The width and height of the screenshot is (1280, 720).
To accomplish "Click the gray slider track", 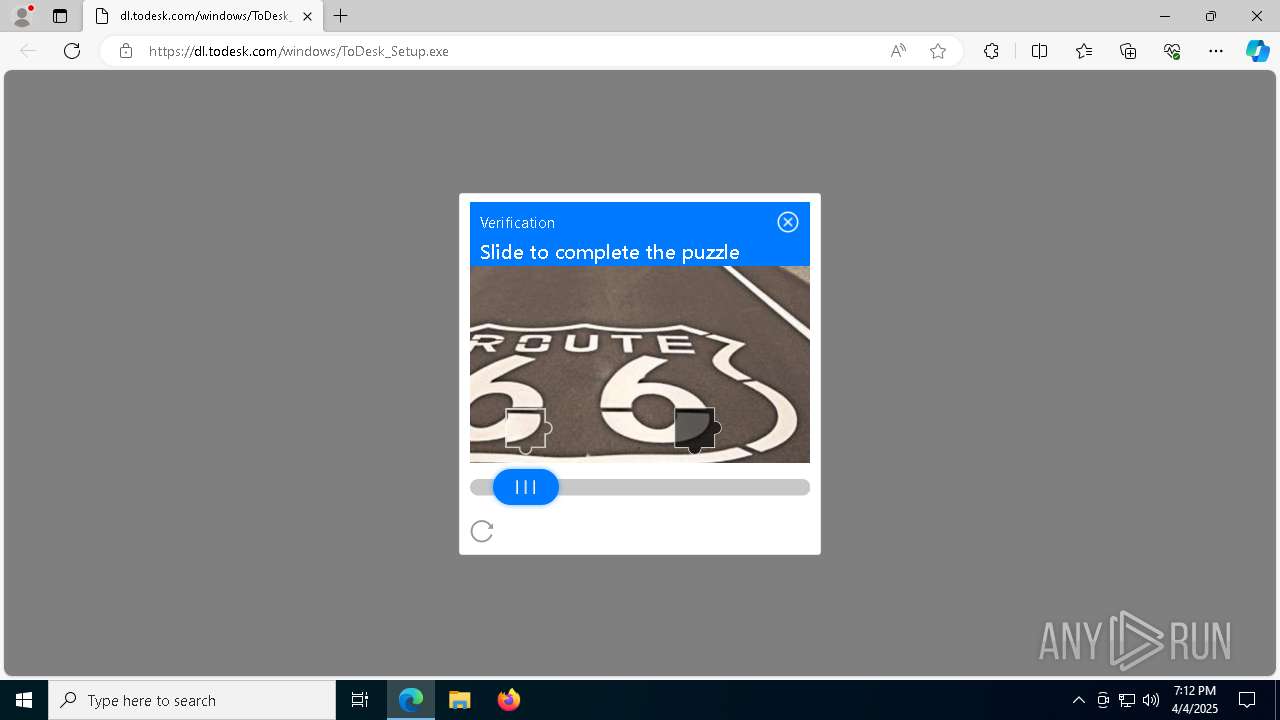I will pyautogui.click(x=640, y=487).
